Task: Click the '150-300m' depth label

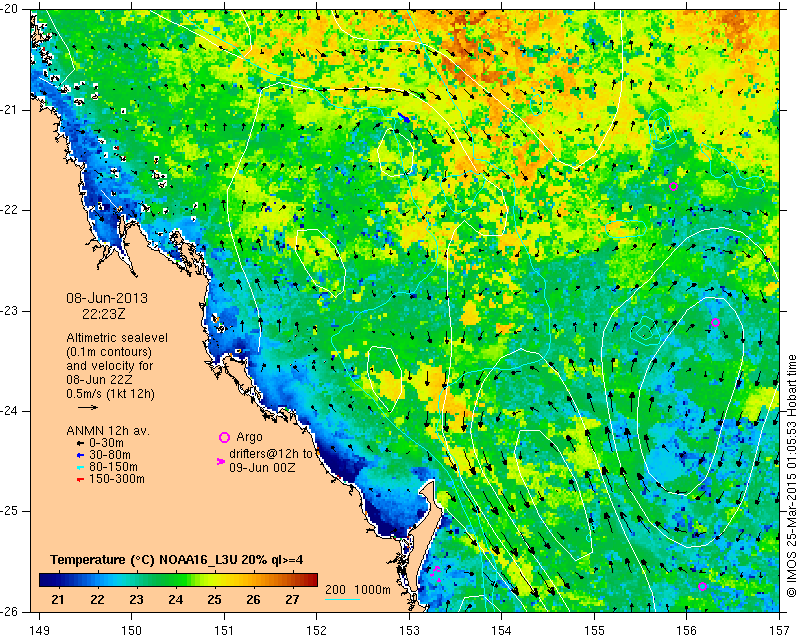Action: [117, 479]
